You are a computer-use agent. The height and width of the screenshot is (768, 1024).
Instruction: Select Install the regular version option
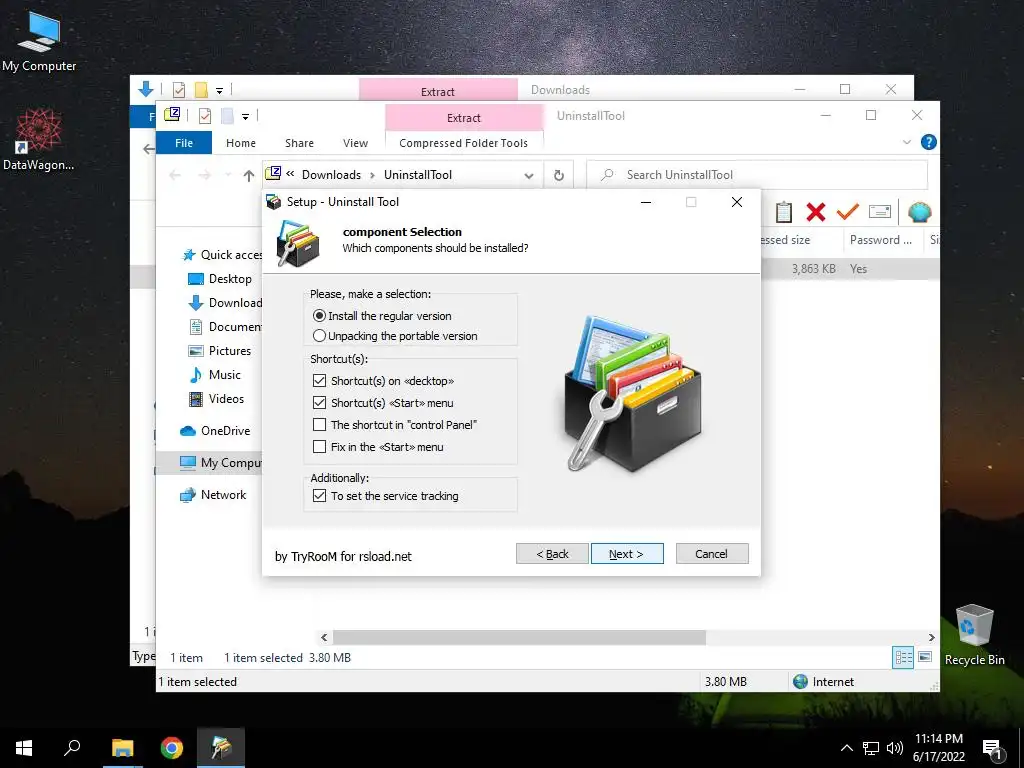tap(382, 316)
